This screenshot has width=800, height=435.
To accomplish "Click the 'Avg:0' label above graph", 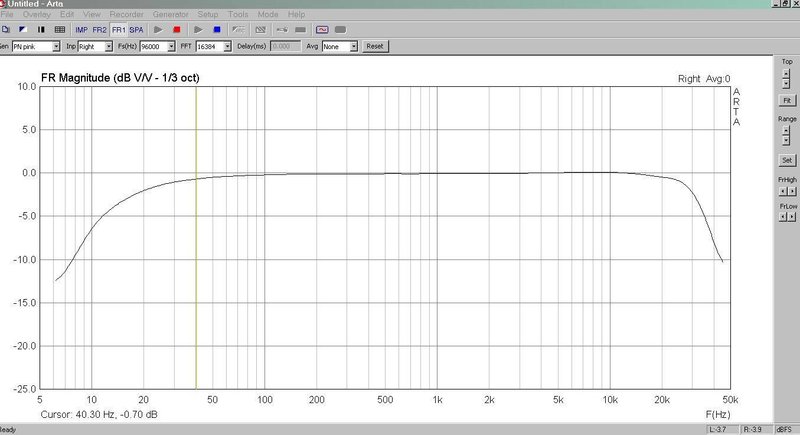I will tap(718, 79).
